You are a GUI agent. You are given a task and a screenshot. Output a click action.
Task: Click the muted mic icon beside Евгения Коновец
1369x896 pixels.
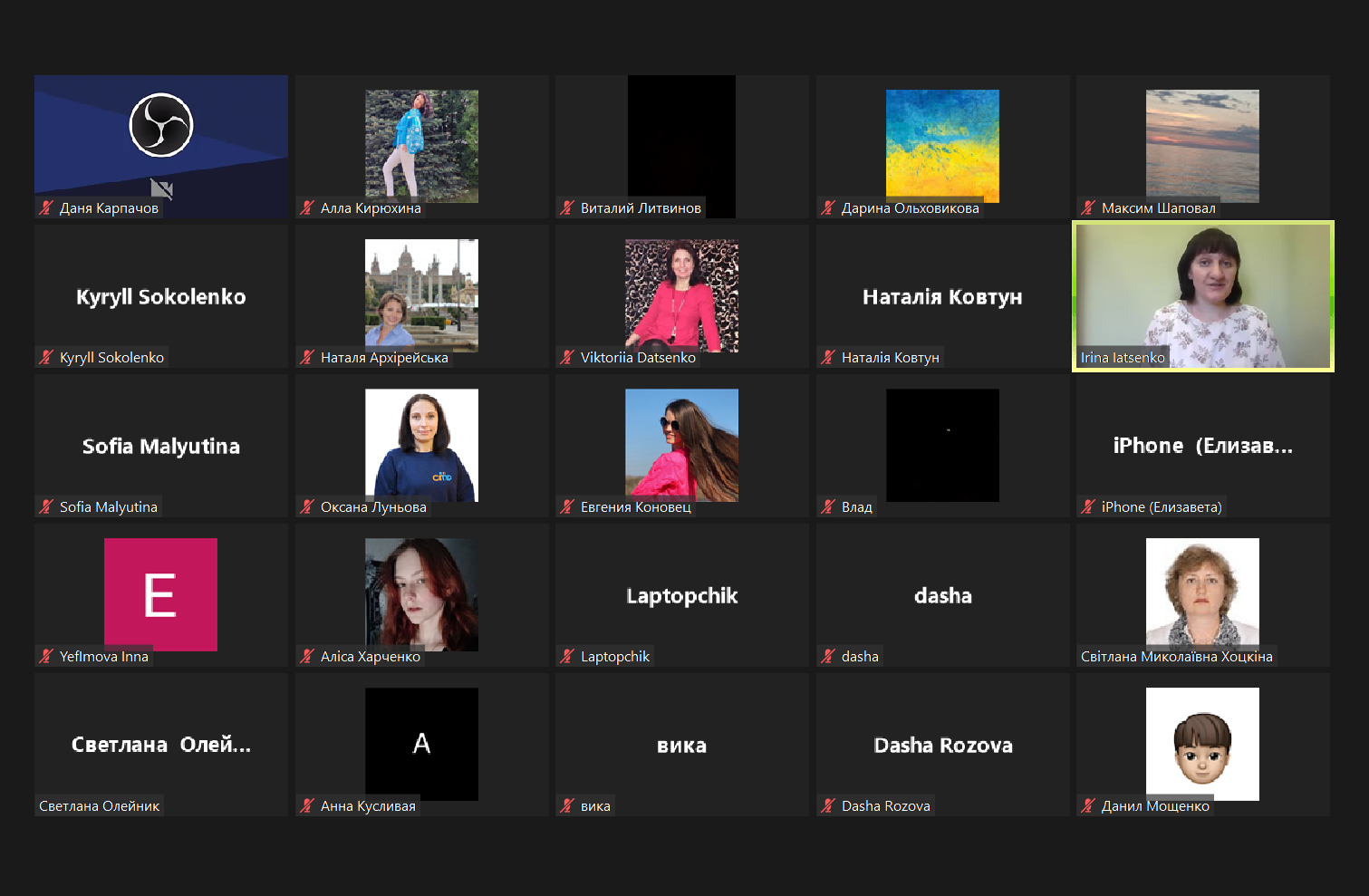567,506
